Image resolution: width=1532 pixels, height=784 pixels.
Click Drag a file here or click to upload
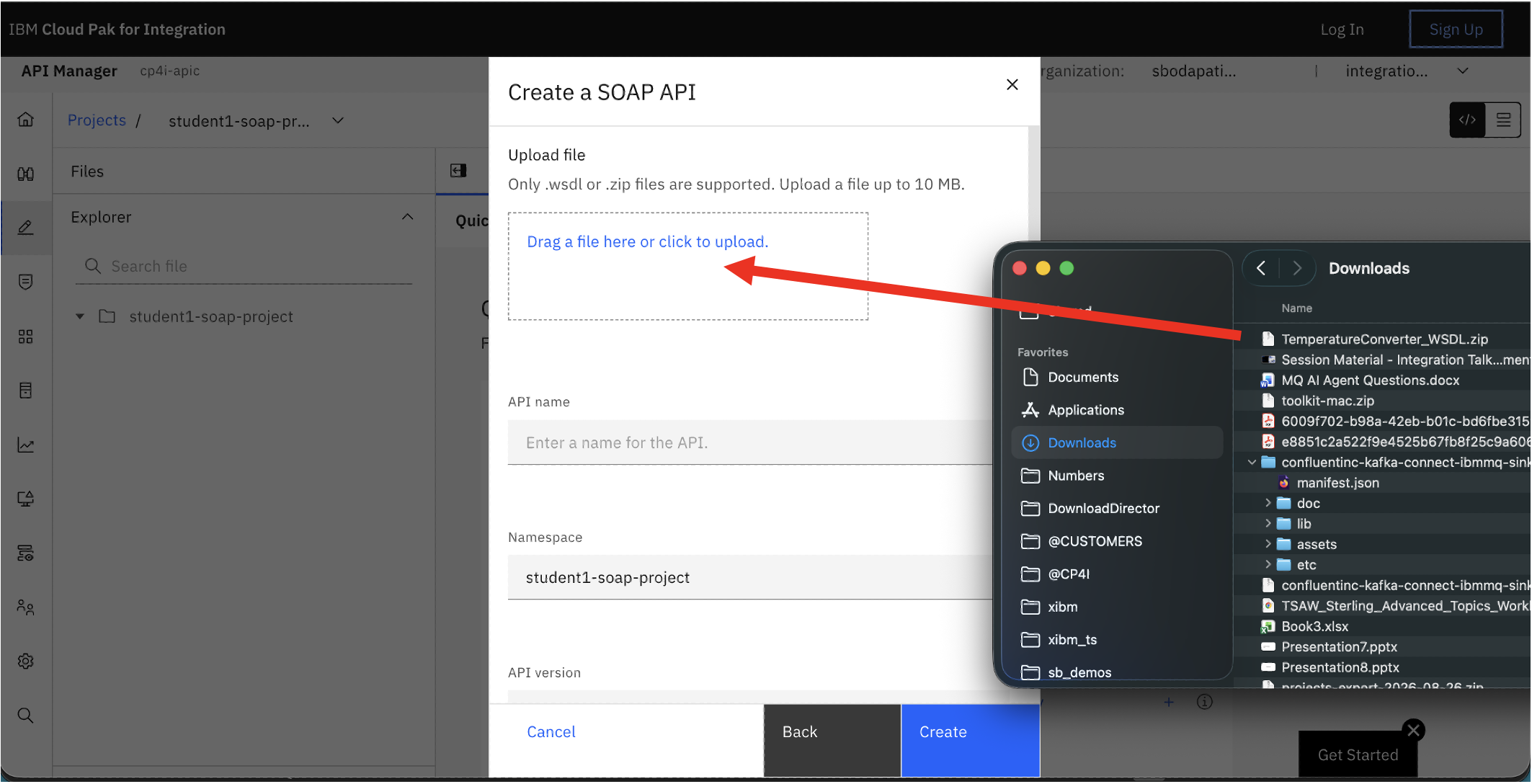tap(647, 241)
